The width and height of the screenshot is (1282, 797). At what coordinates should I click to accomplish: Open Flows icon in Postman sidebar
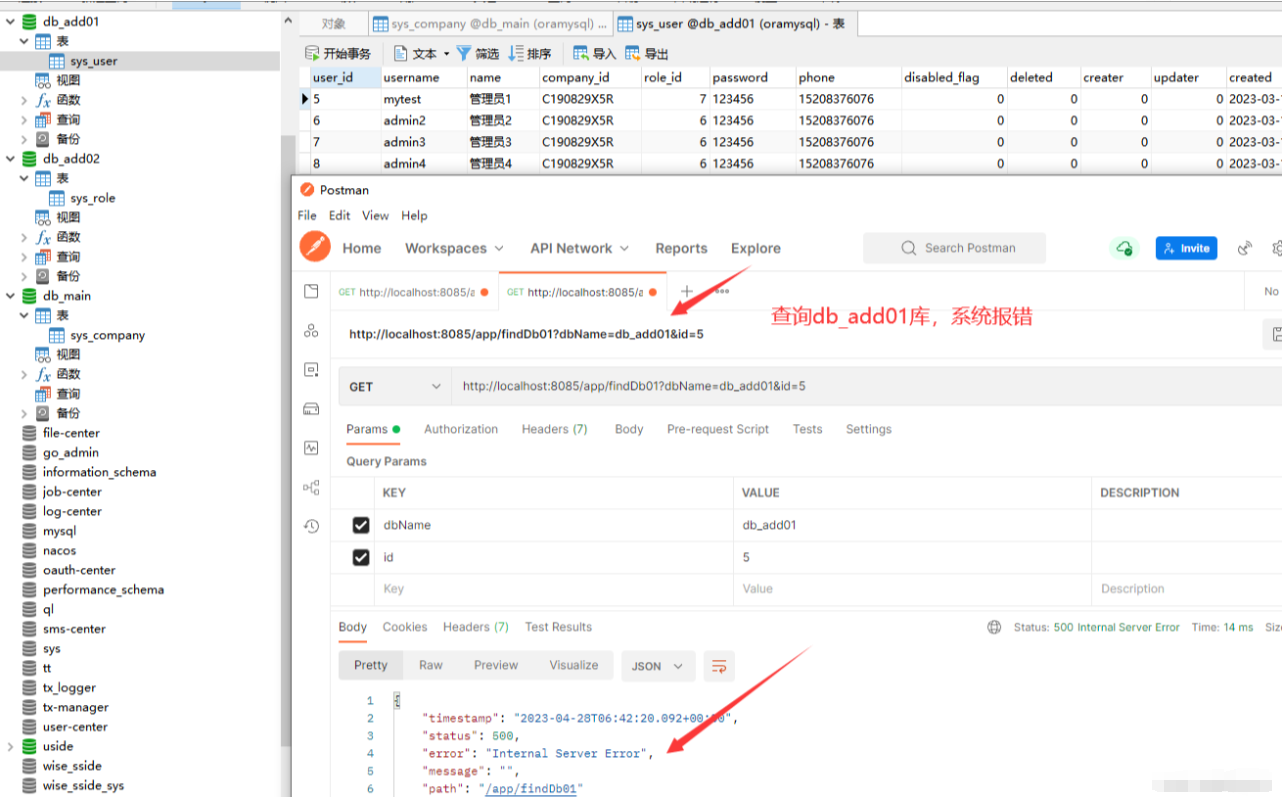point(312,487)
